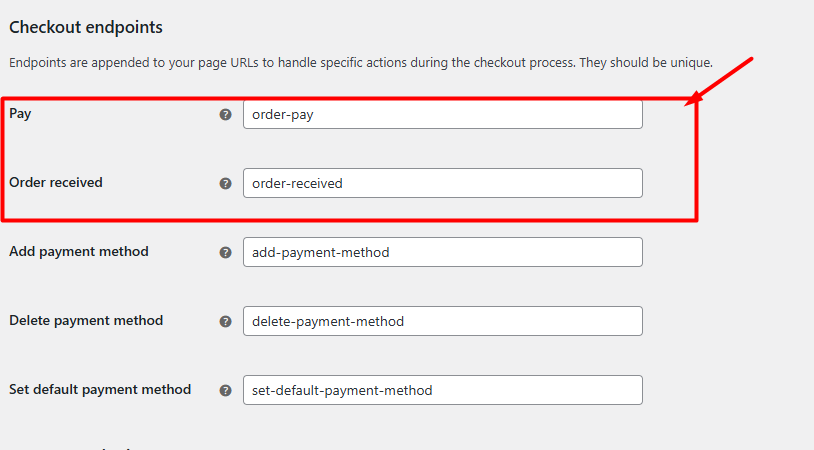The height and width of the screenshot is (450, 814).
Task: Open help tip for Delete payment method
Action: [225, 322]
